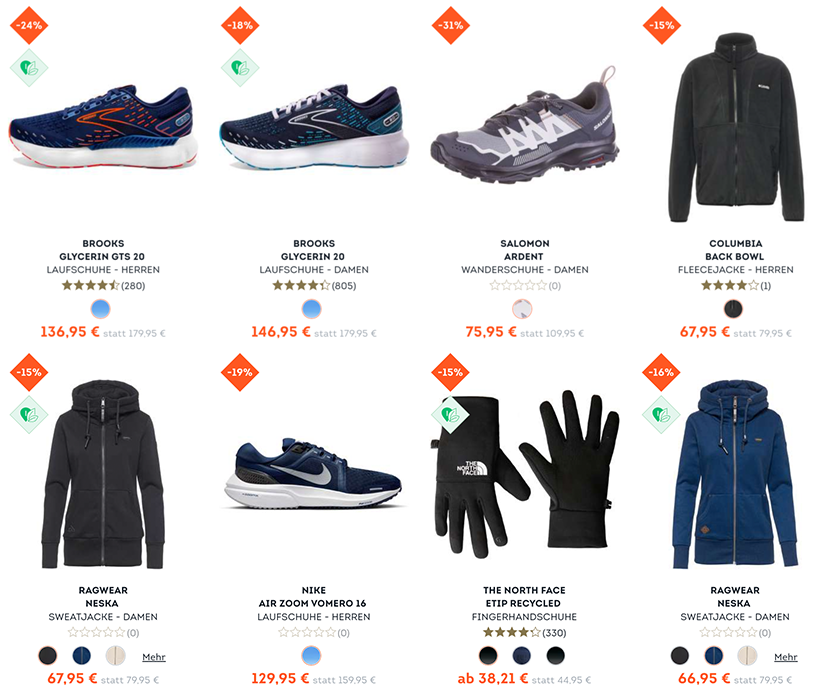Select blue color swatch under Brooks Glycerin GTS 20

click(x=101, y=309)
